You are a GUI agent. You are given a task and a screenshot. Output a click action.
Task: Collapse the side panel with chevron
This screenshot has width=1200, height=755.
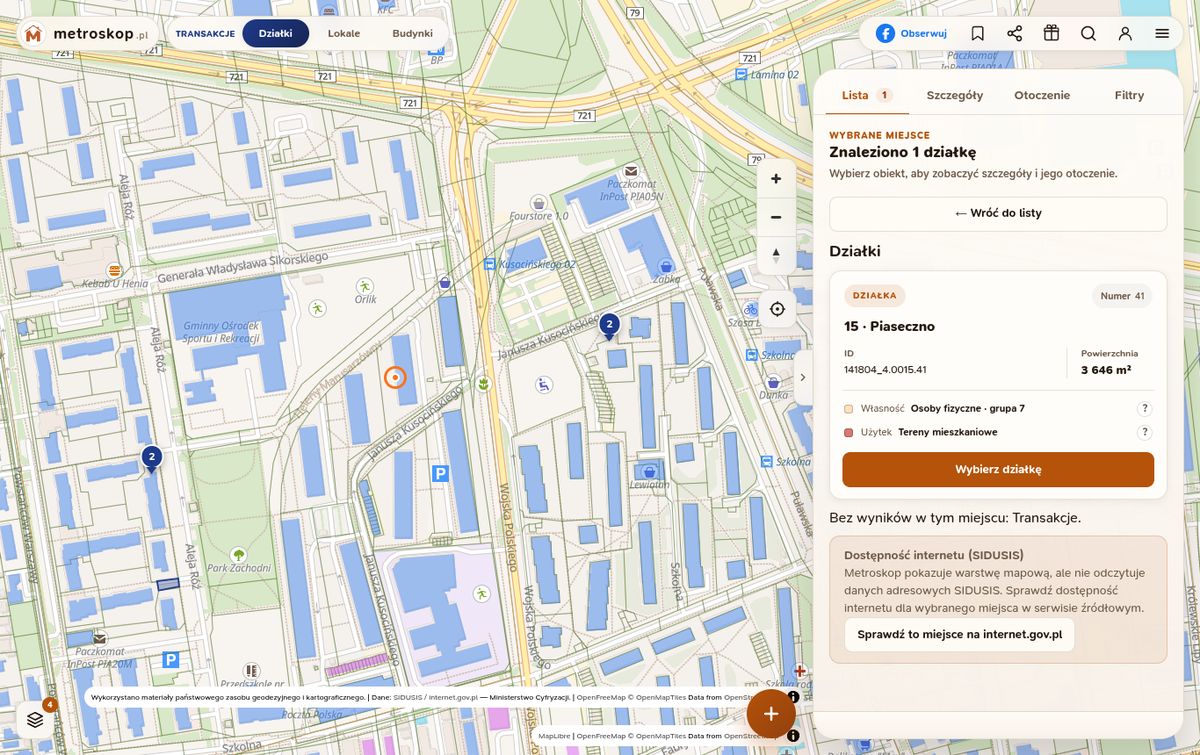click(x=802, y=377)
